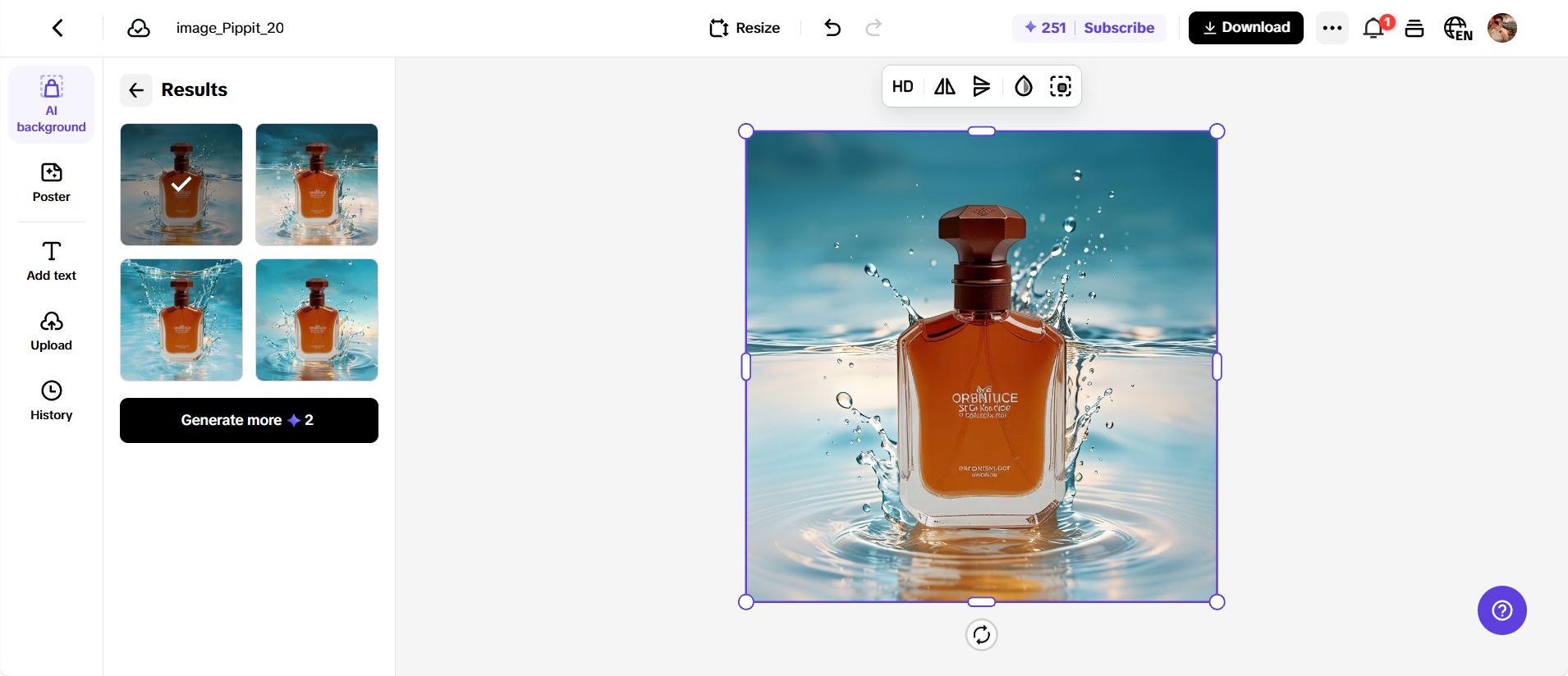Click the left edge middle handle
The width and height of the screenshot is (1568, 676).
pyautogui.click(x=746, y=367)
